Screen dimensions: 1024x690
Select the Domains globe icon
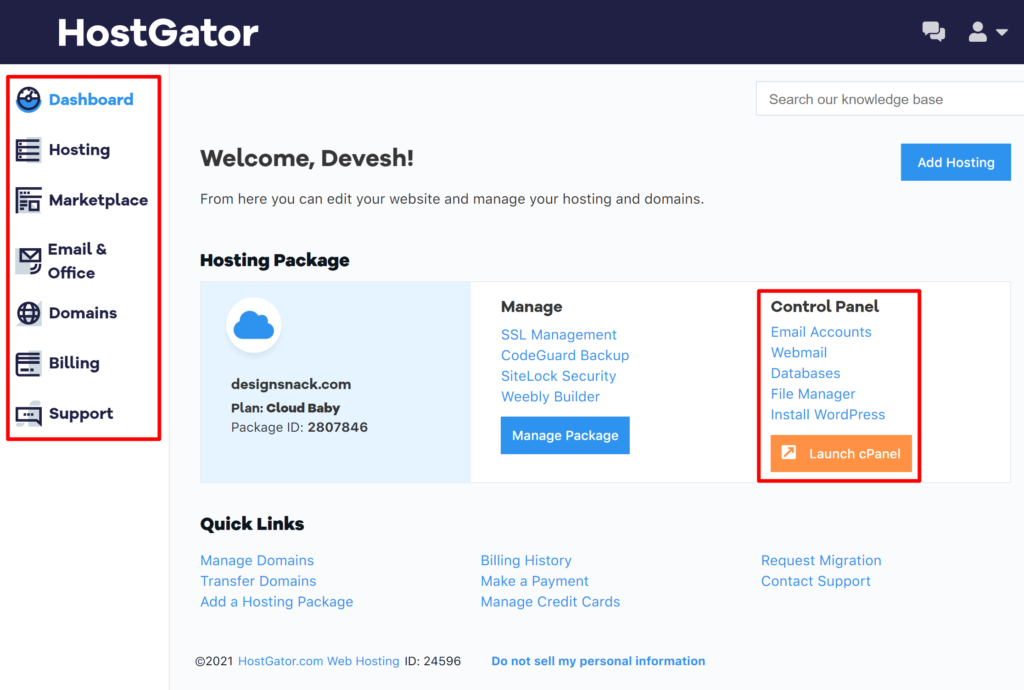pos(28,312)
